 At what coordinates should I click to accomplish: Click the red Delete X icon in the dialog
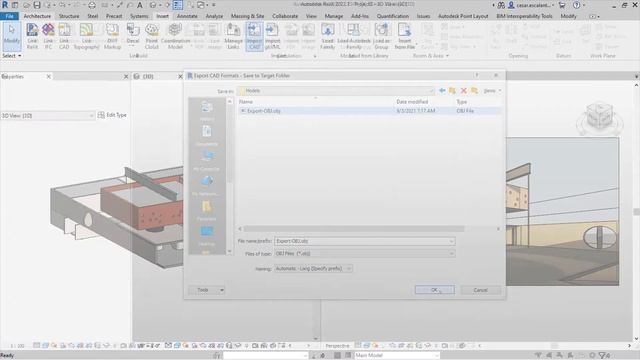(x=464, y=91)
